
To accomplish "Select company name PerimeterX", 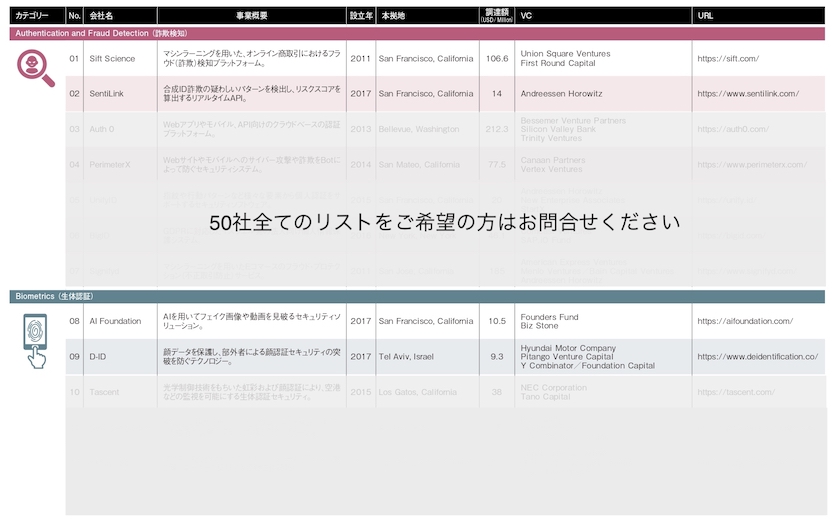I will (110, 165).
